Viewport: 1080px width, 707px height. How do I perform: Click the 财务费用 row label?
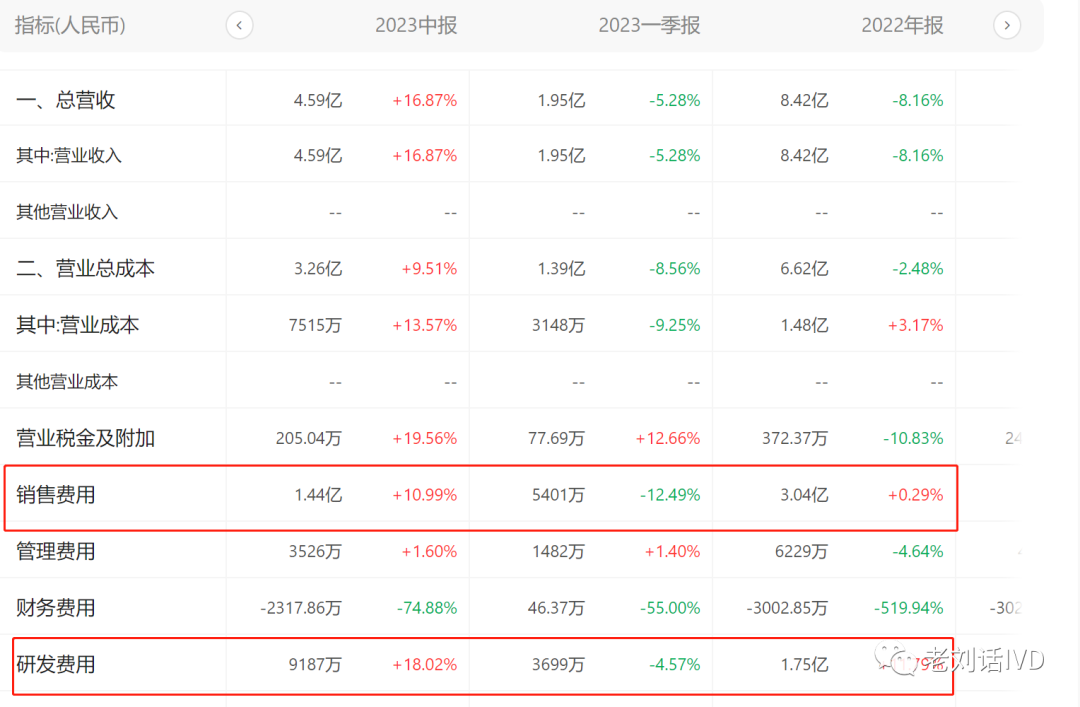coord(56,608)
